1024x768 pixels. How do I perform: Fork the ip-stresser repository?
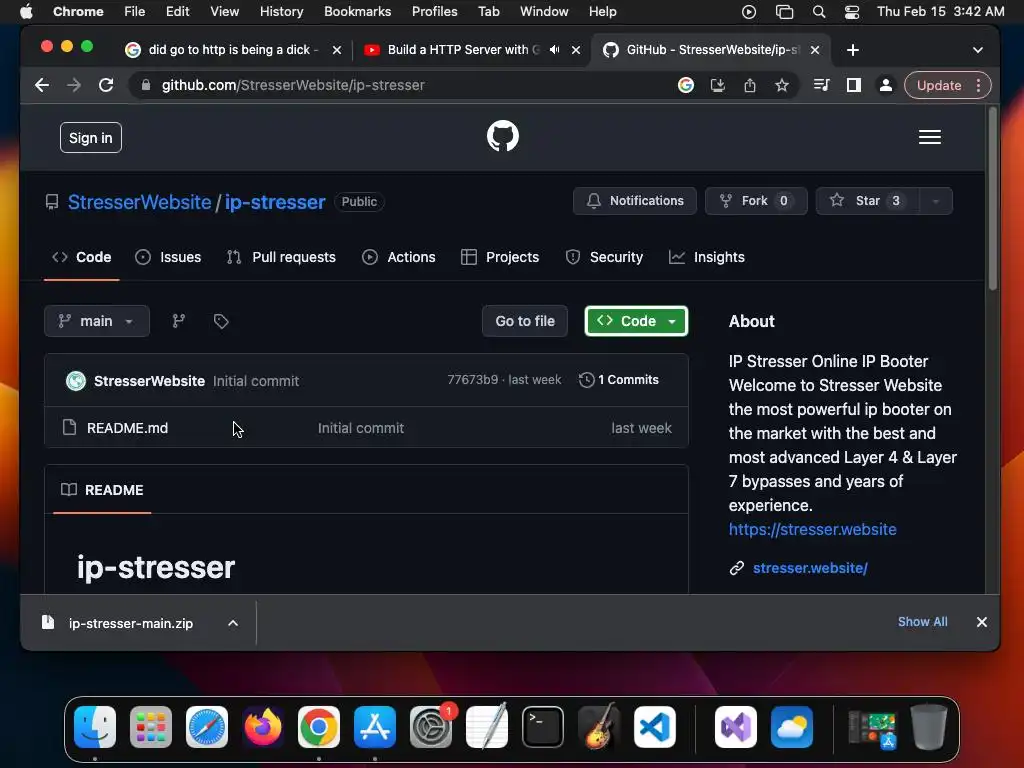756,201
